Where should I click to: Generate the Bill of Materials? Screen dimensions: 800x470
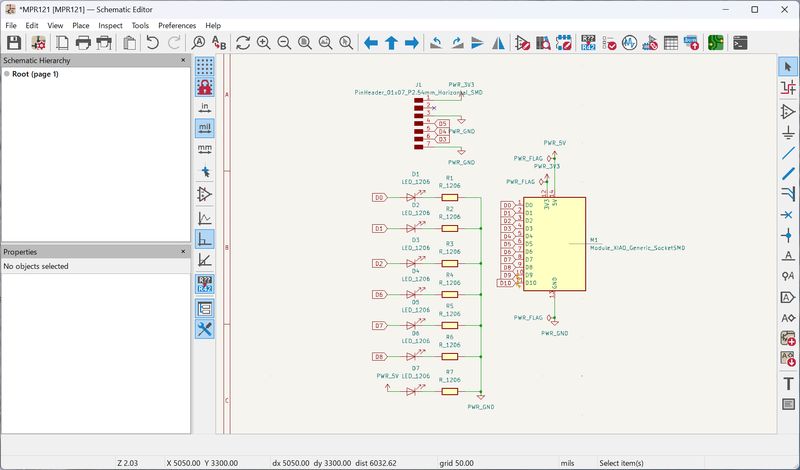click(691, 43)
